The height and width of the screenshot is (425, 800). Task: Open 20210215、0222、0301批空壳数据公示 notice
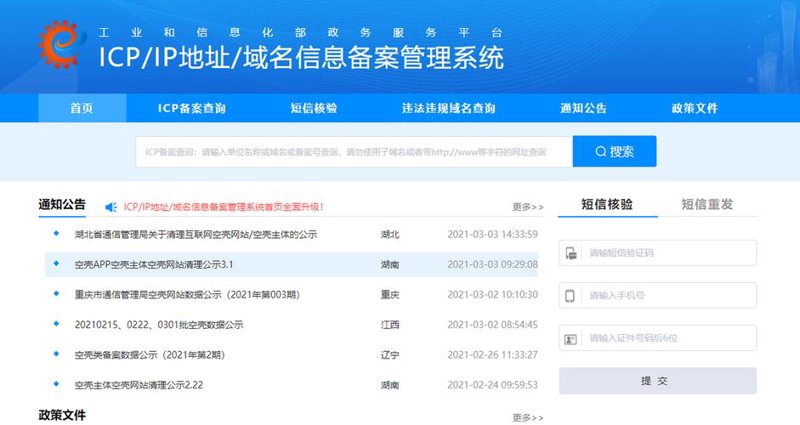(159, 324)
